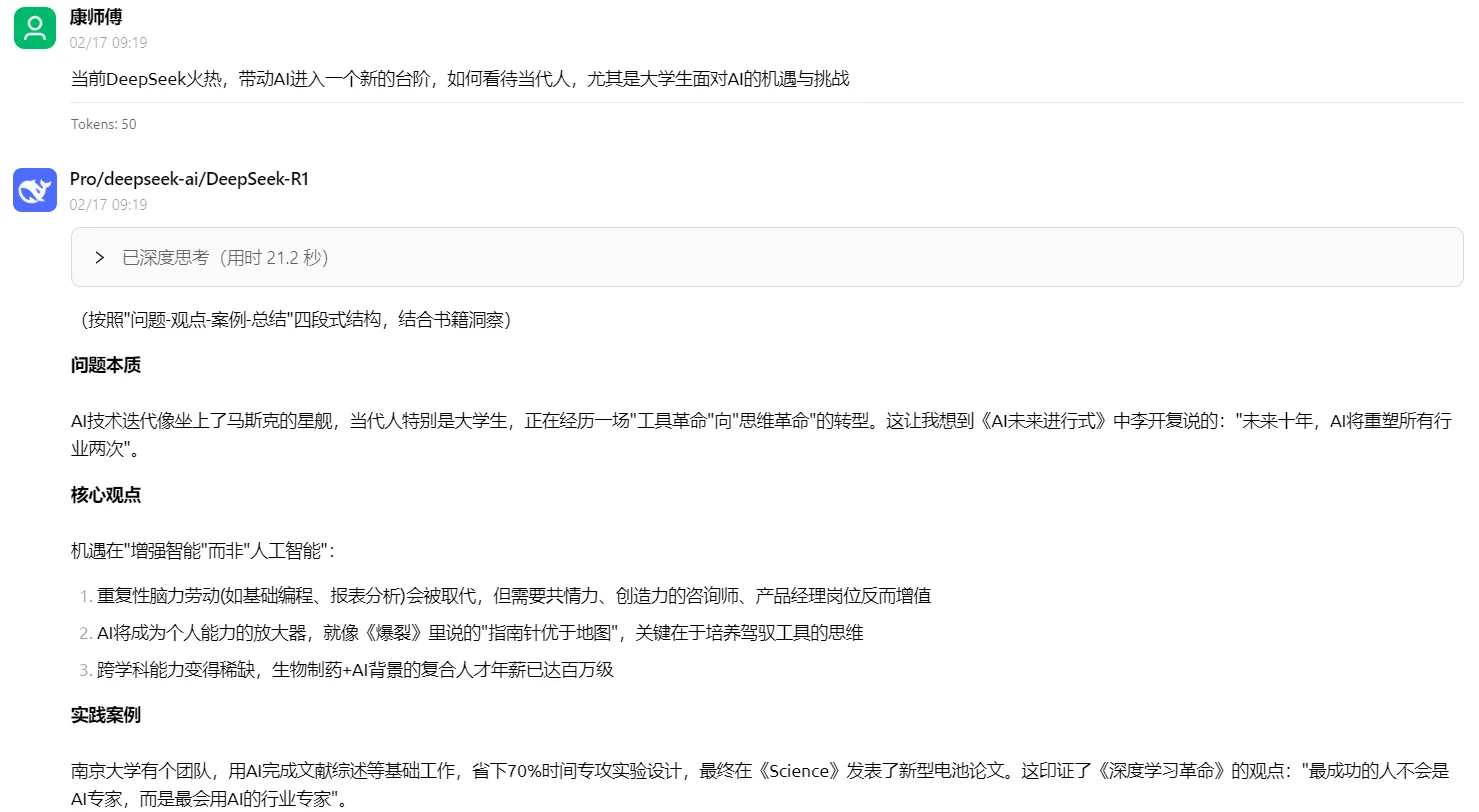The width and height of the screenshot is (1479, 812).
Task: Click list item 1 about 重复性脑力劳动
Action: (x=514, y=596)
